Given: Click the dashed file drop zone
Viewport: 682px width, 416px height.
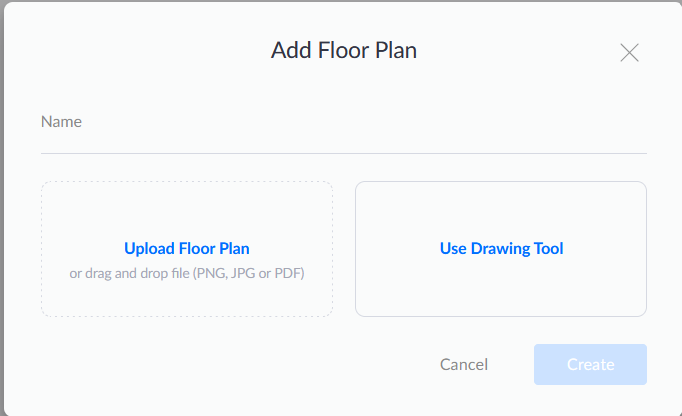Looking at the screenshot, I should (187, 210).
